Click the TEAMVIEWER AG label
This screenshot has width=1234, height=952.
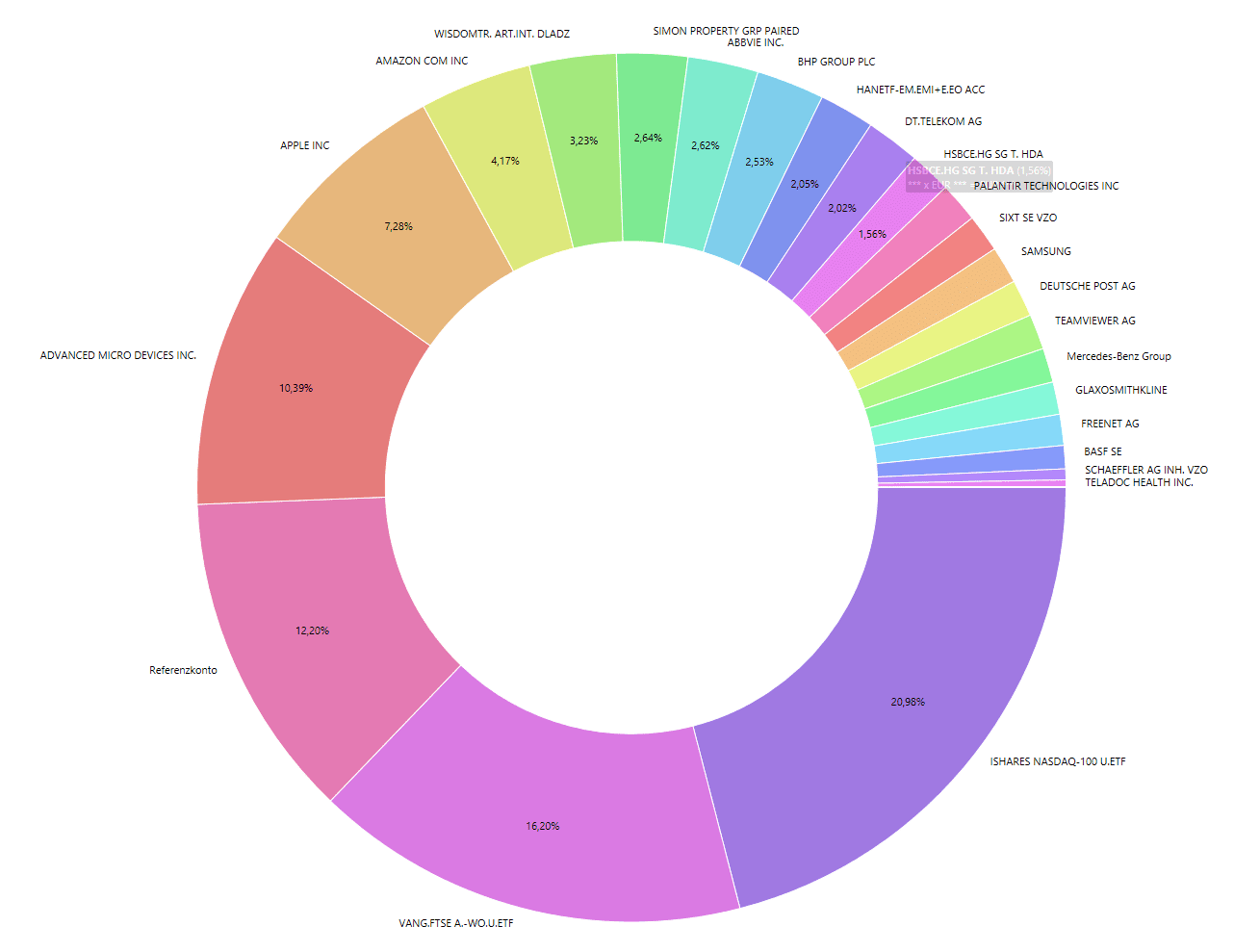pyautogui.click(x=1095, y=321)
